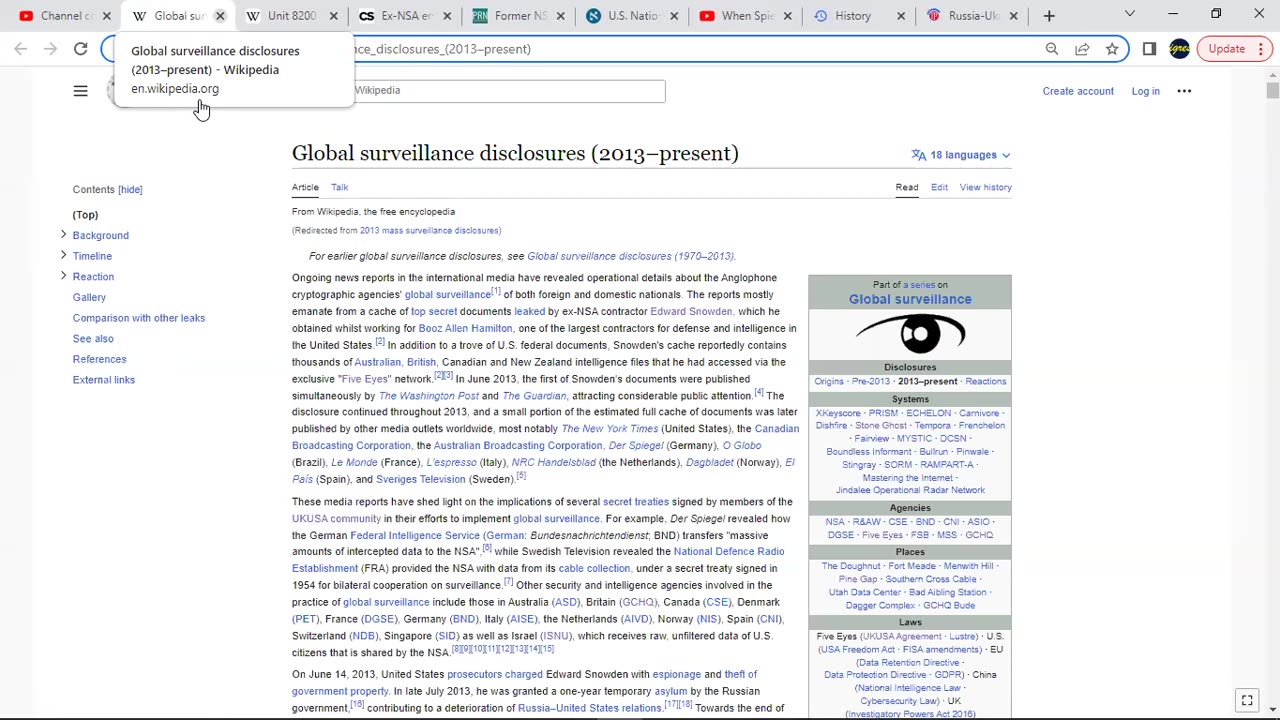Follow the Five Eyes link in the article paragraph
Screen dimensions: 1280x720
pyautogui.click(x=365, y=379)
